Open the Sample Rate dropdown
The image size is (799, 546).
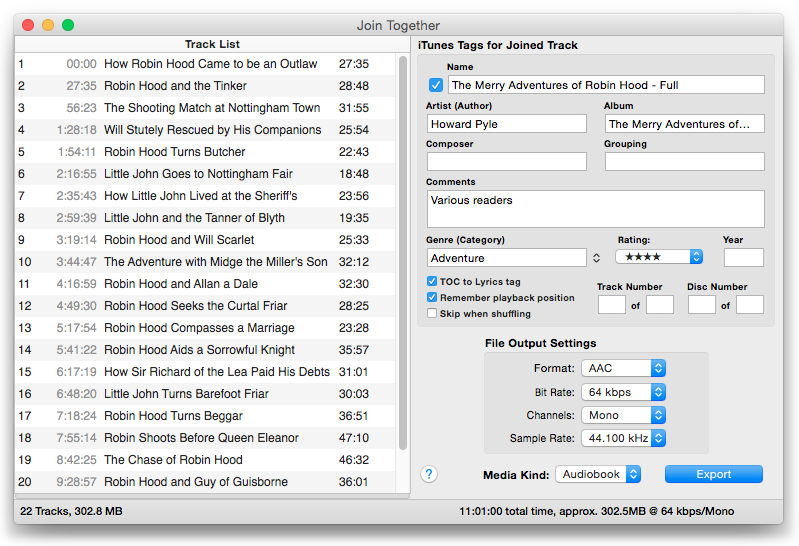click(625, 438)
